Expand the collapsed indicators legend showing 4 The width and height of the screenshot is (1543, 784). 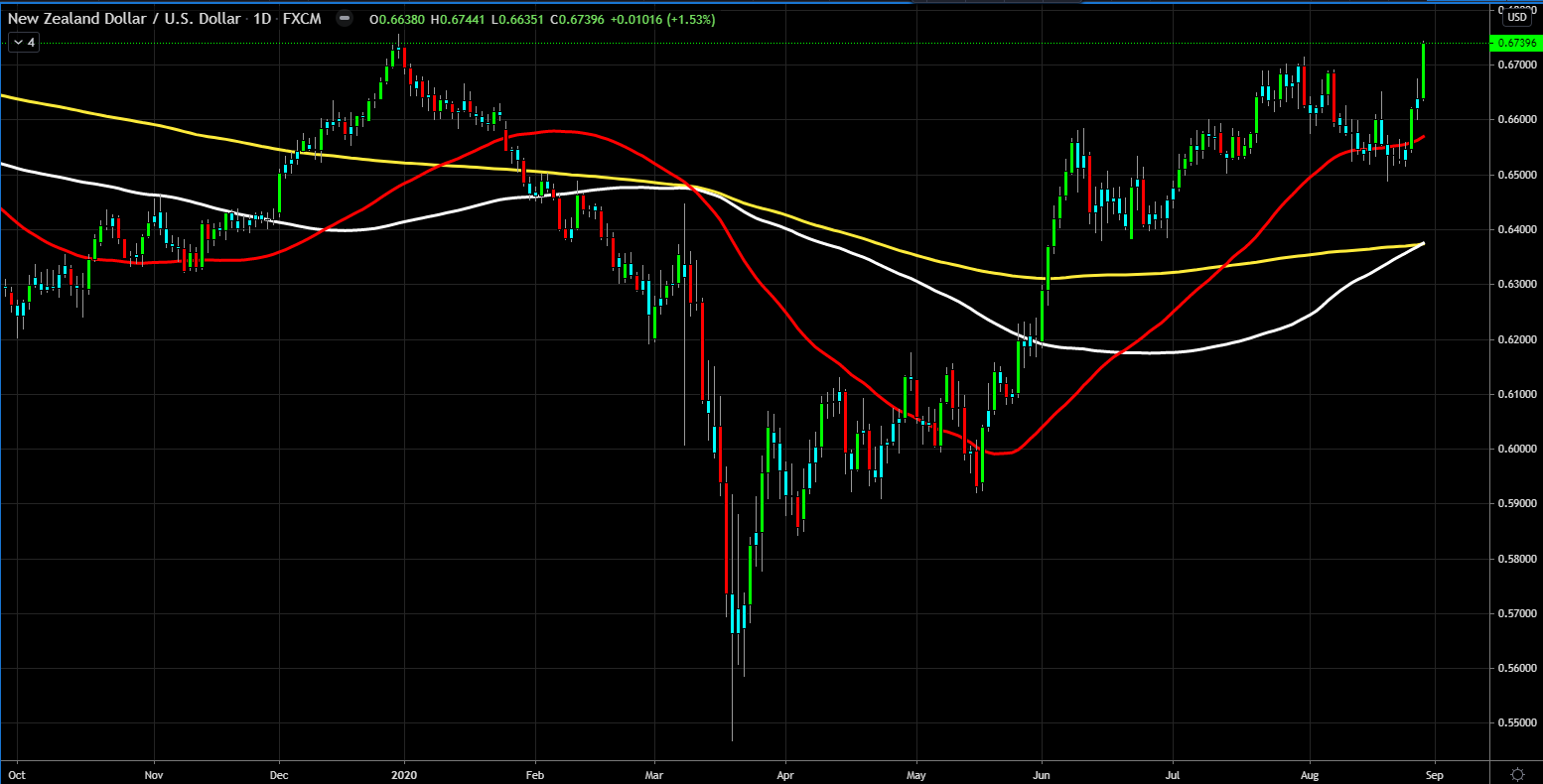click(x=23, y=43)
